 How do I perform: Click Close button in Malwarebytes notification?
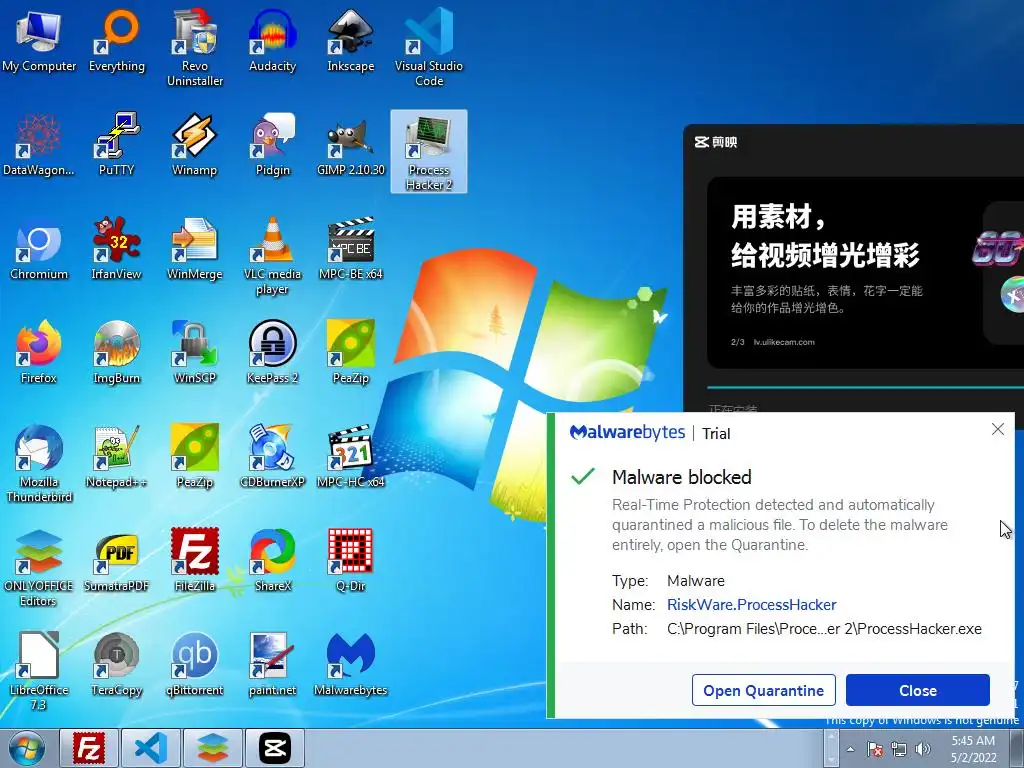pyautogui.click(x=918, y=690)
